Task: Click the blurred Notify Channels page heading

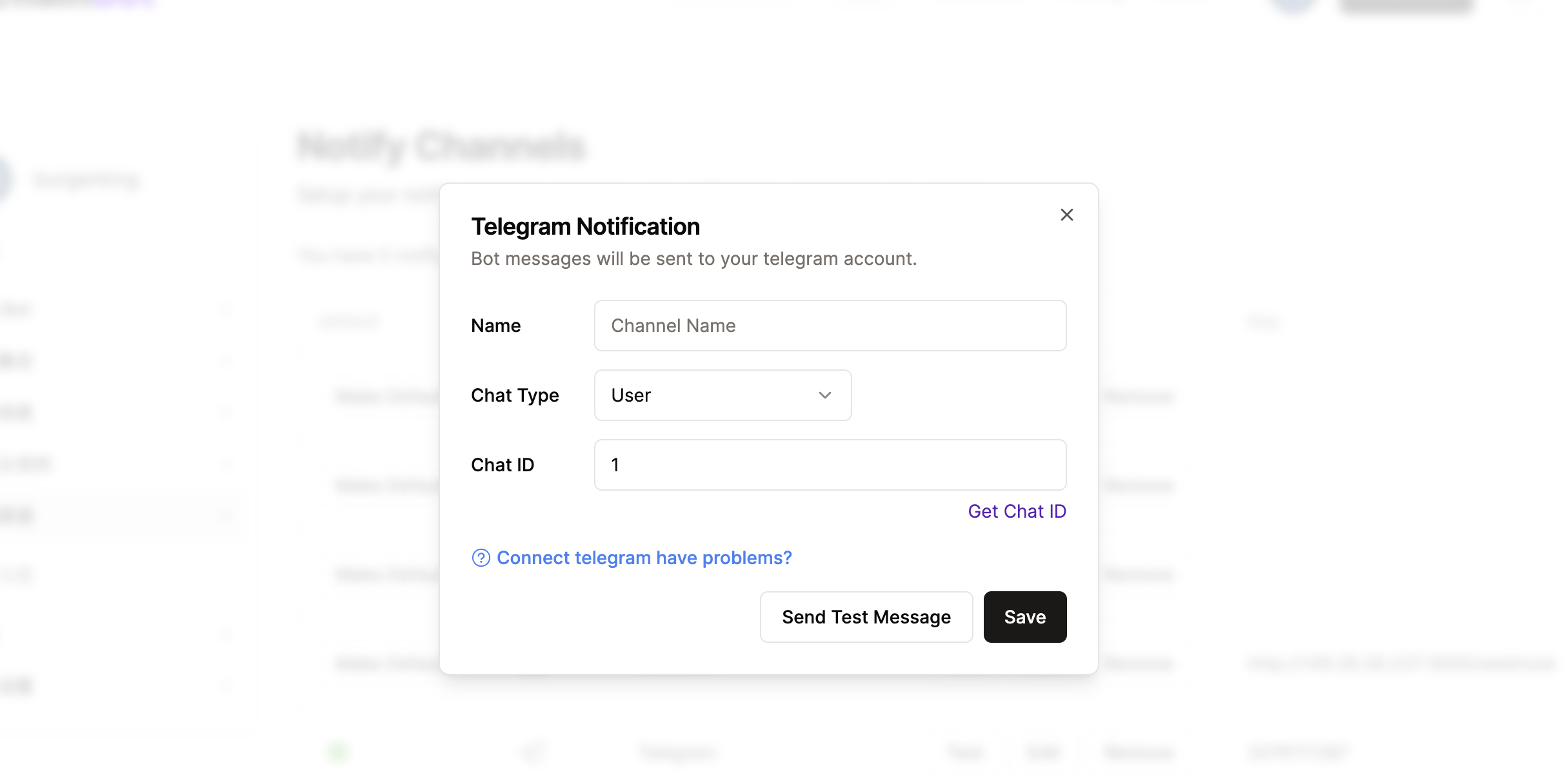Action: coord(441,146)
